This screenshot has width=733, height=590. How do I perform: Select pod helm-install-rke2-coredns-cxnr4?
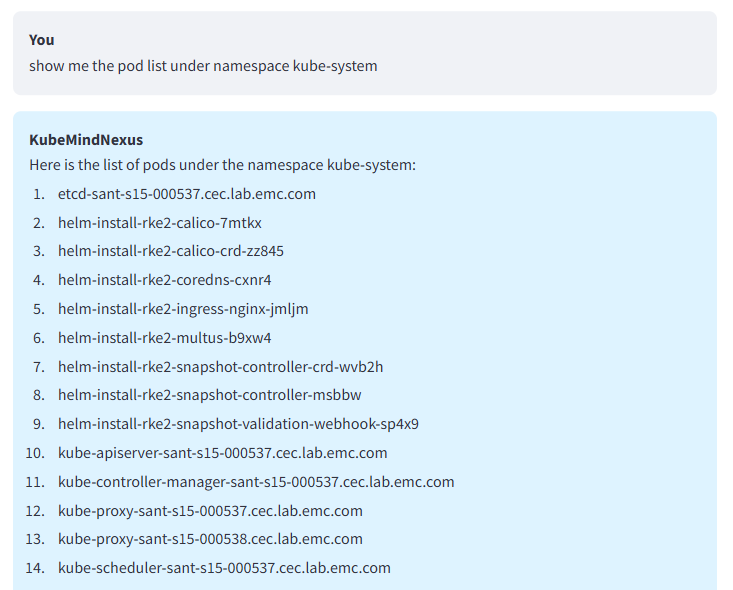[x=165, y=280]
